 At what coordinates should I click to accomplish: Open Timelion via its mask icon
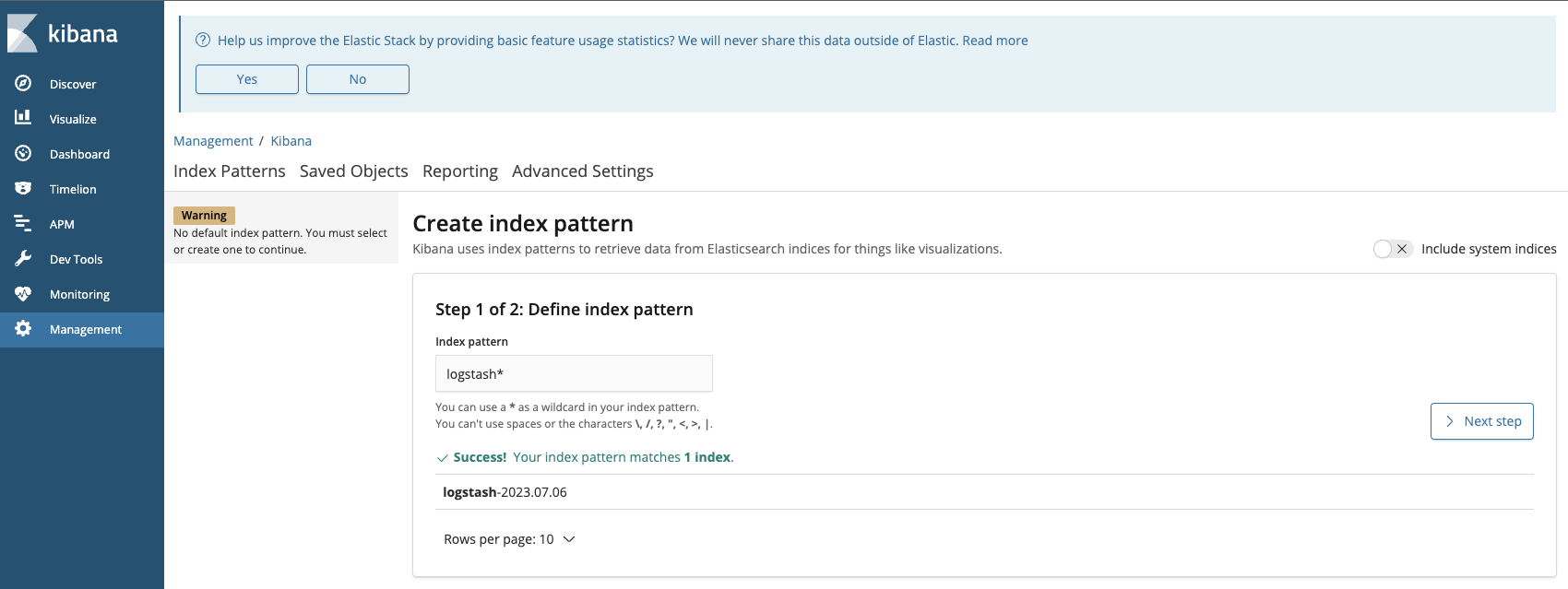pos(23,188)
